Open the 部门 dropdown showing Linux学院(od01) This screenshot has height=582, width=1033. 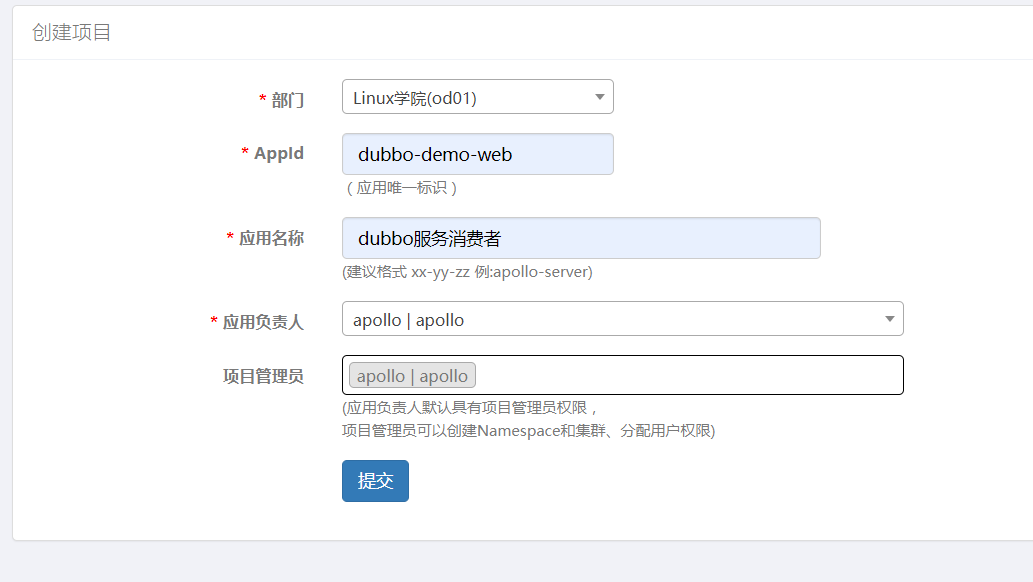(x=478, y=97)
